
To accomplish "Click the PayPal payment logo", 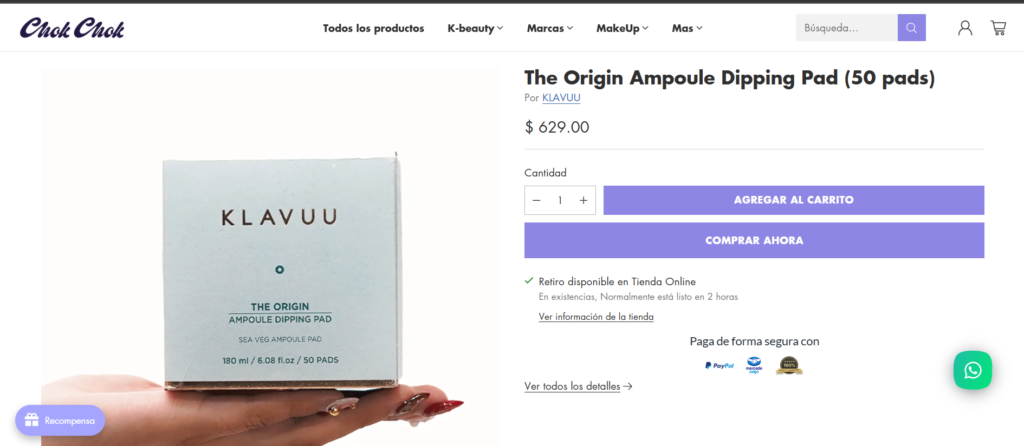I will coord(719,366).
